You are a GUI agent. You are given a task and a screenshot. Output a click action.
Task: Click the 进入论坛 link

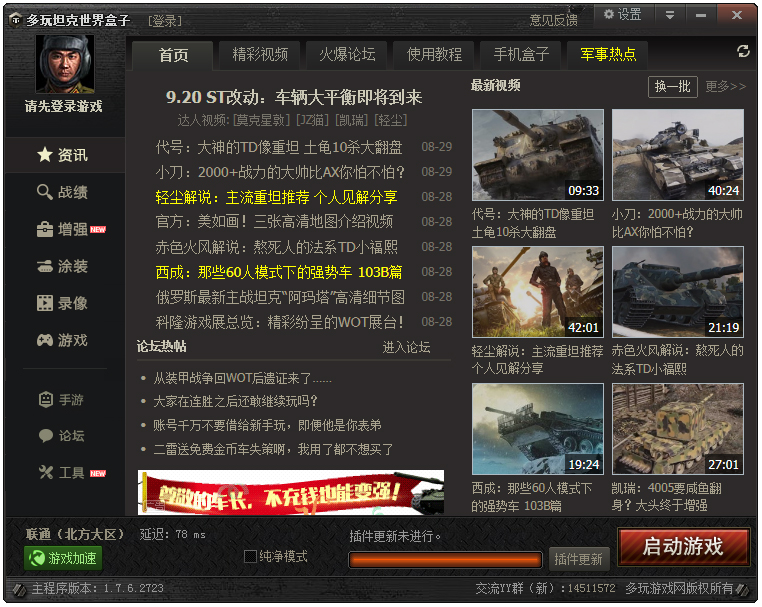click(x=406, y=347)
